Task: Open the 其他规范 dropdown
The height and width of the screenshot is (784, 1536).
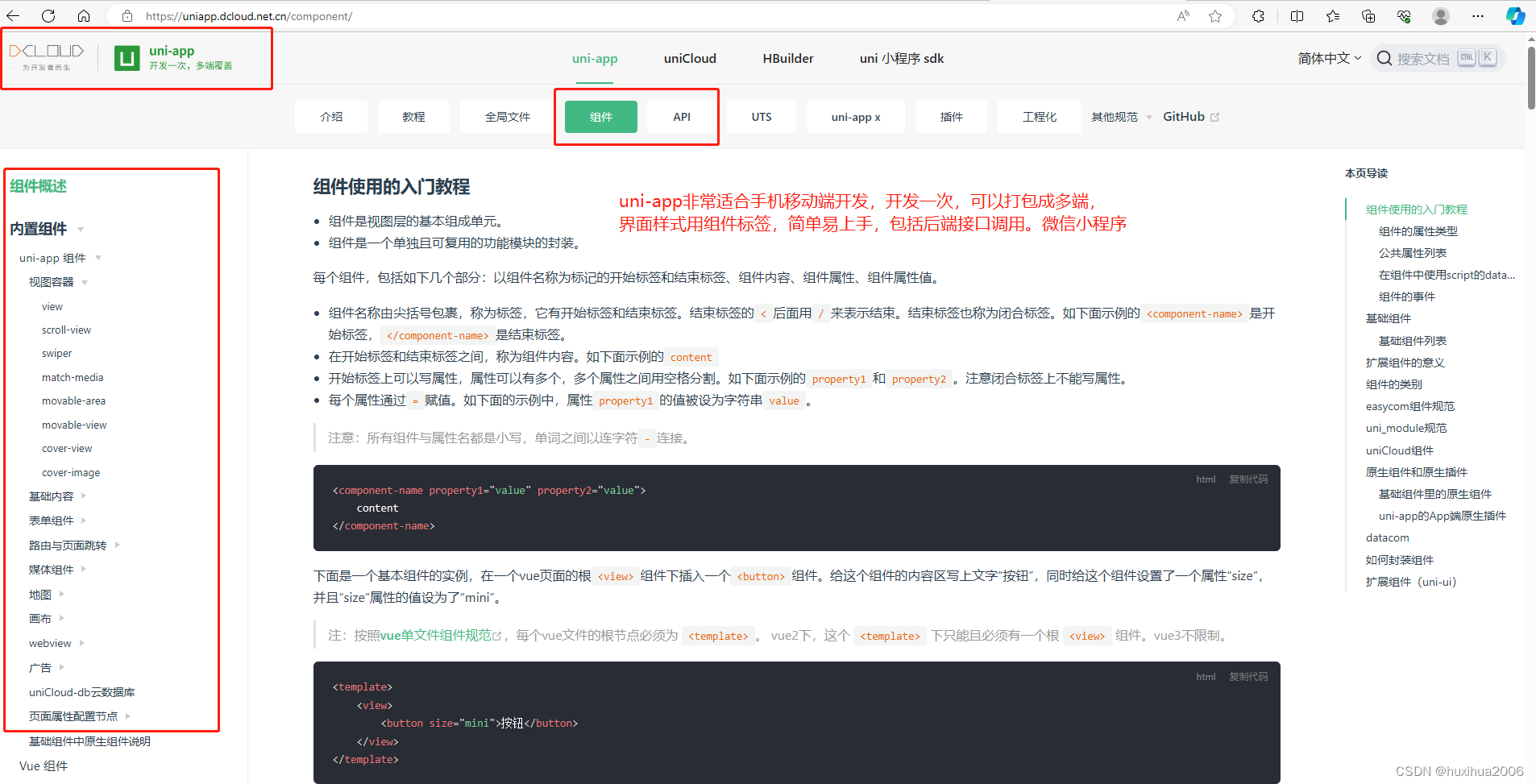Action: click(1121, 117)
